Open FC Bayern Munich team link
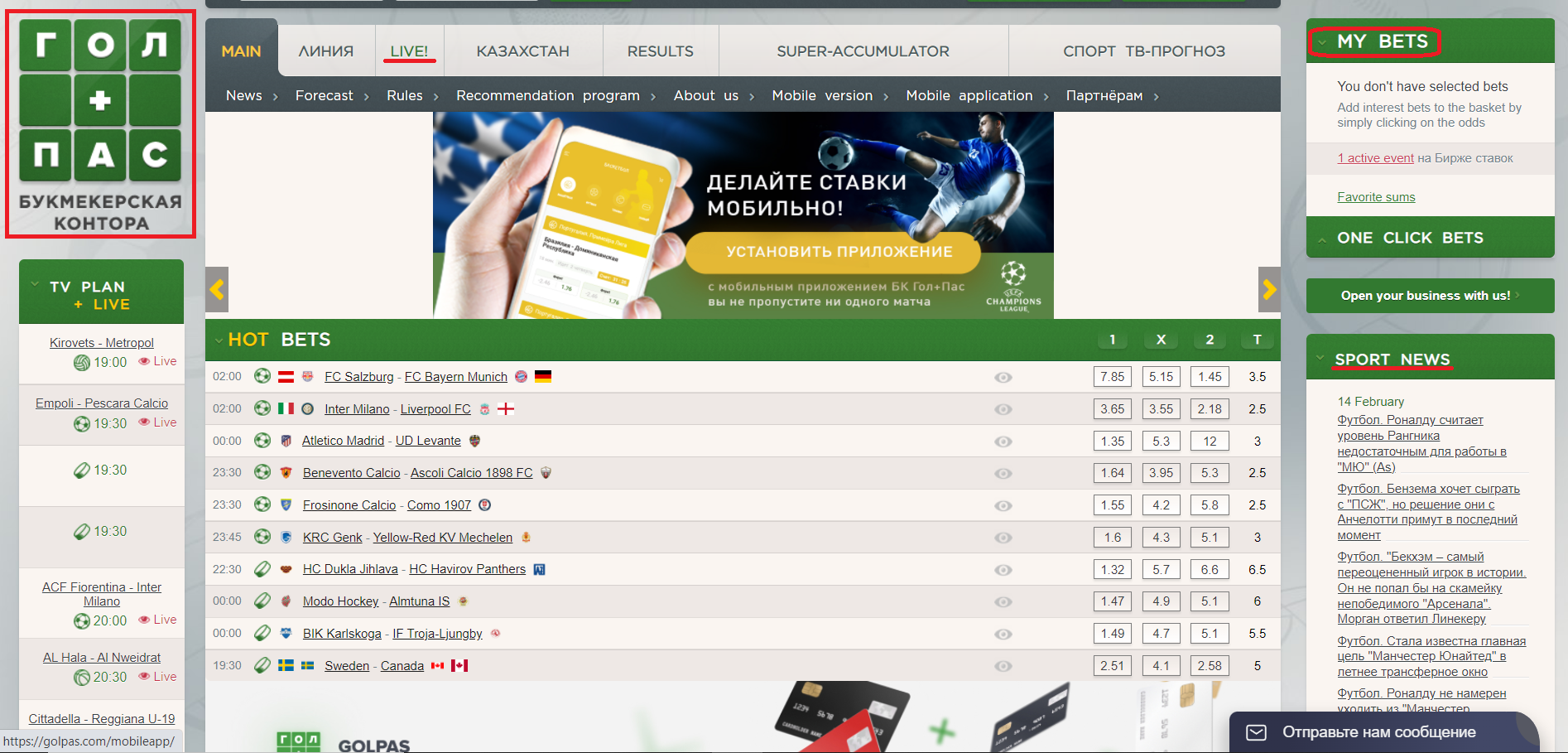This screenshot has width=1568, height=753. point(455,377)
